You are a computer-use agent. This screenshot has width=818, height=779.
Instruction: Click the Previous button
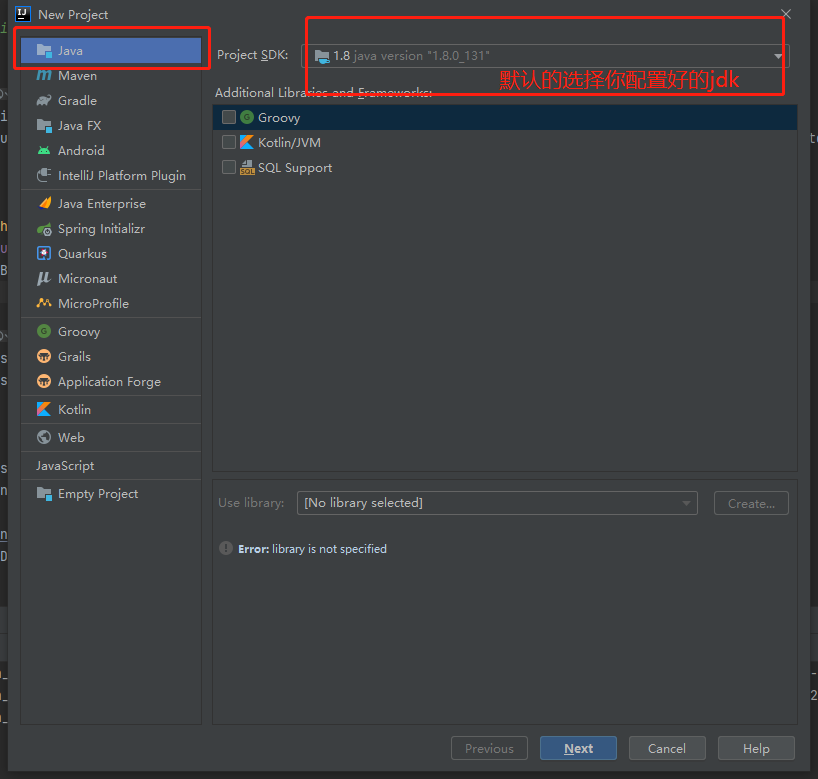point(489,748)
